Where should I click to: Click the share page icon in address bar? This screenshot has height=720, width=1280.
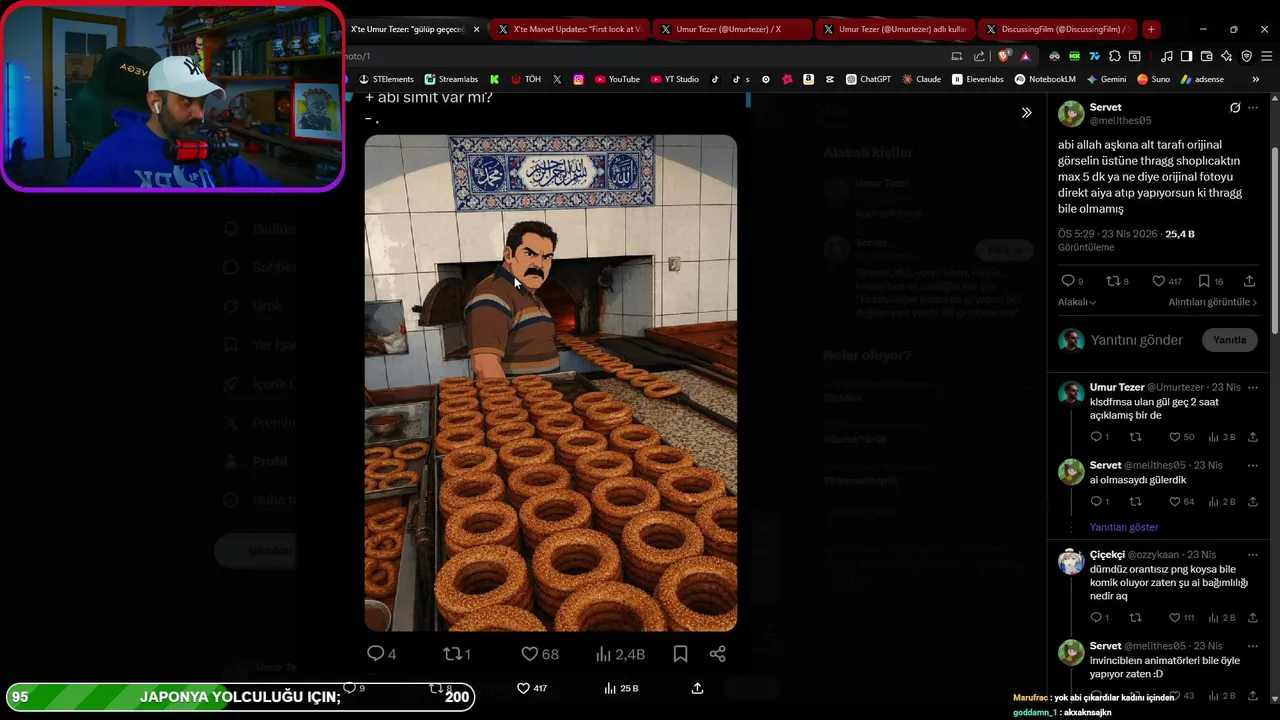click(x=979, y=56)
